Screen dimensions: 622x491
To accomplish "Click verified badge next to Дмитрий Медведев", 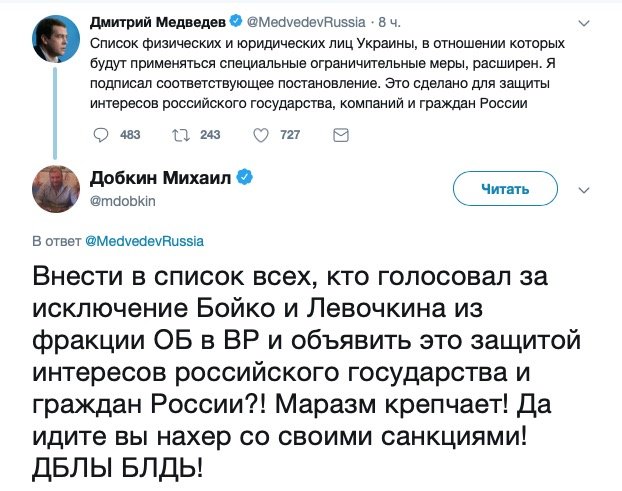I will click(x=237, y=20).
